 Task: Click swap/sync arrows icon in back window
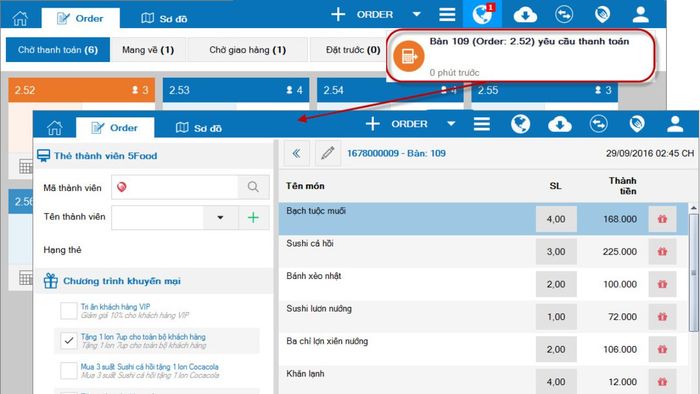(x=564, y=15)
